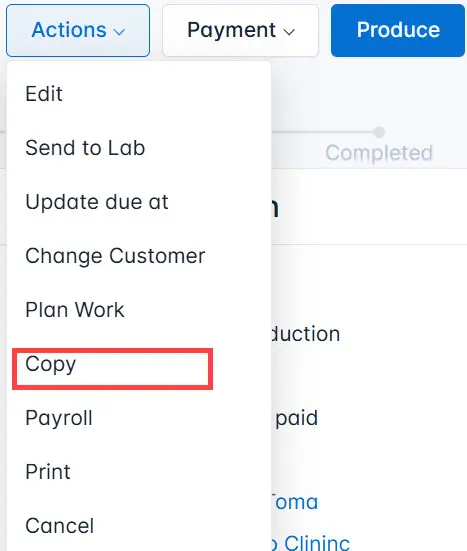Viewport: 467px width, 551px height.
Task: Open the Actions dropdown button
Action: click(78, 31)
